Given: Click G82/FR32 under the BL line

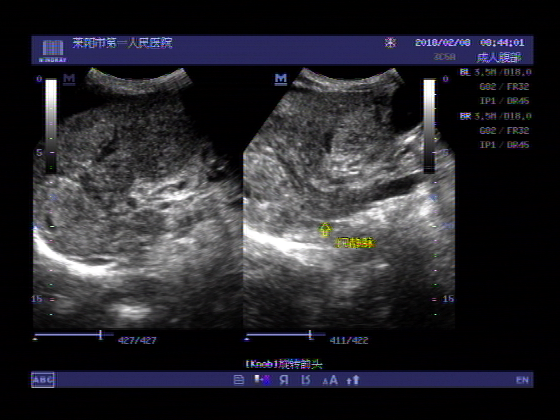Looking at the screenshot, I should (x=504, y=87).
